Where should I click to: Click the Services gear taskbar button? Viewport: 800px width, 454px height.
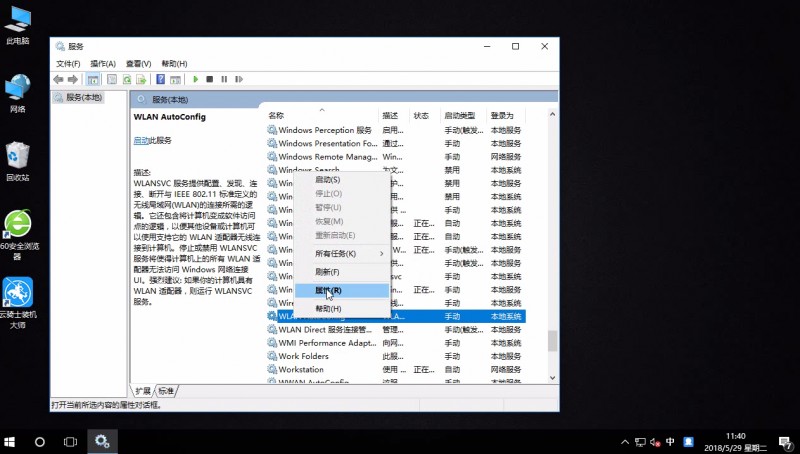coord(102,442)
